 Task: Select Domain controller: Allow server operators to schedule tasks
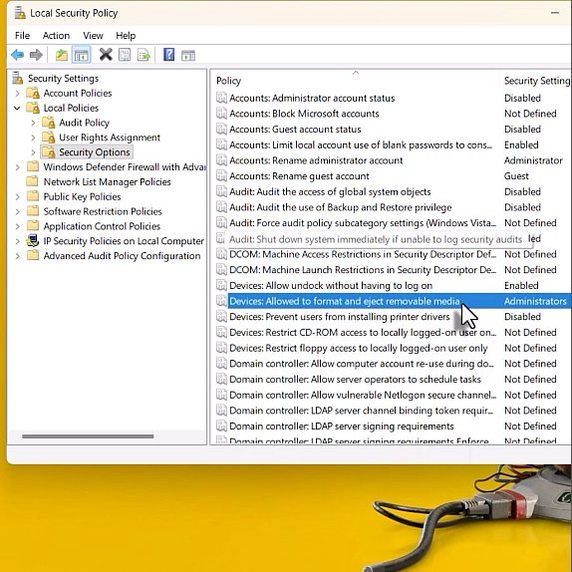[355, 379]
